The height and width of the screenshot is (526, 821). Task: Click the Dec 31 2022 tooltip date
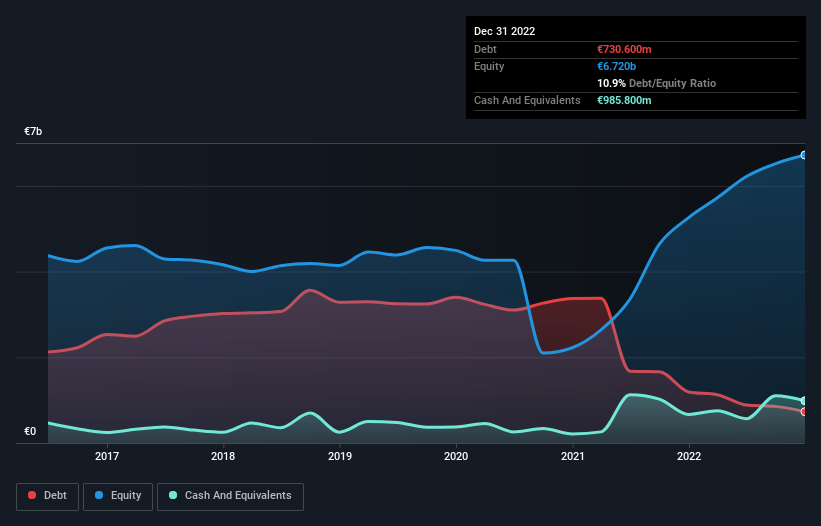[x=504, y=31]
